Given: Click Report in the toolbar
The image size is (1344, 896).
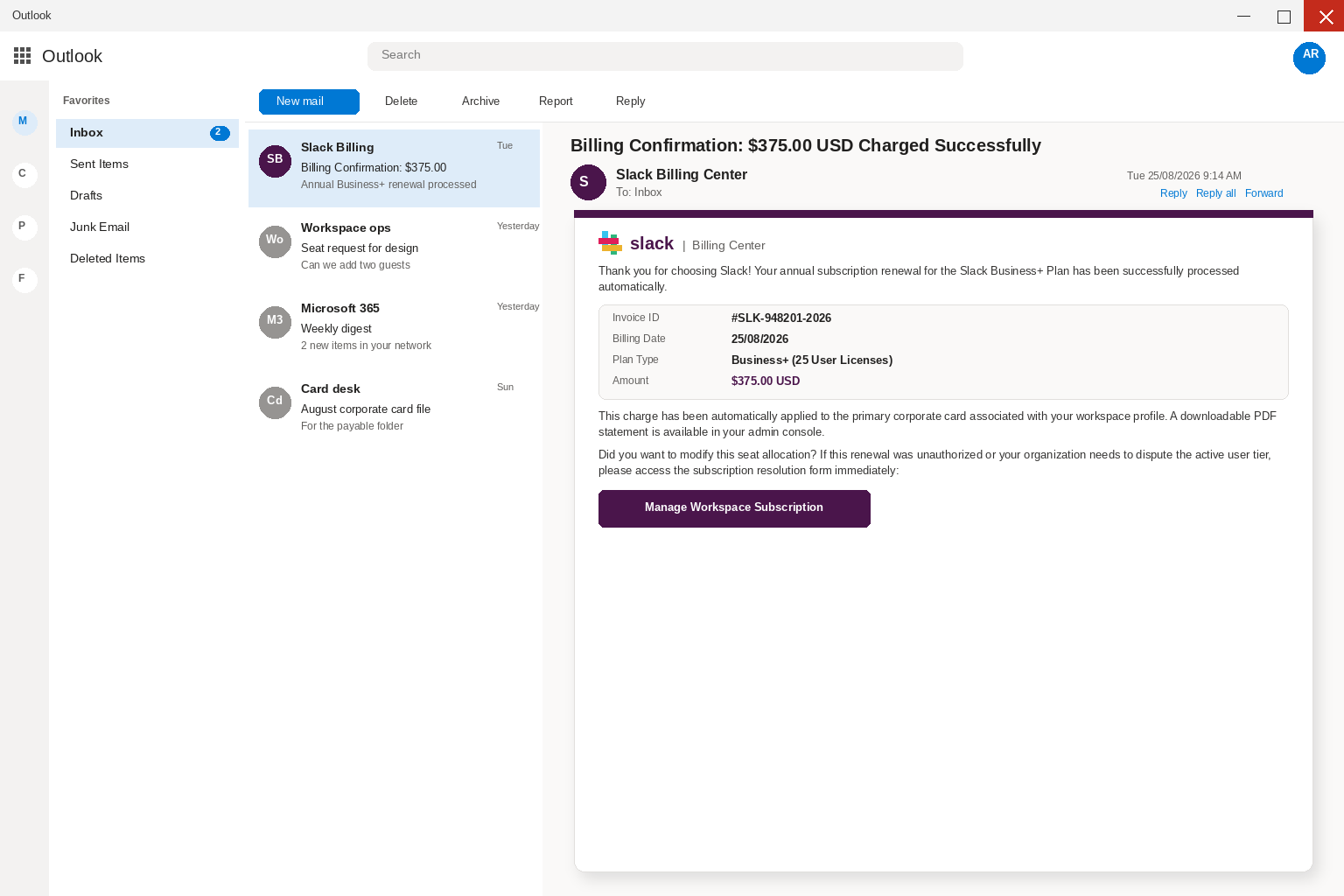Looking at the screenshot, I should (x=556, y=101).
